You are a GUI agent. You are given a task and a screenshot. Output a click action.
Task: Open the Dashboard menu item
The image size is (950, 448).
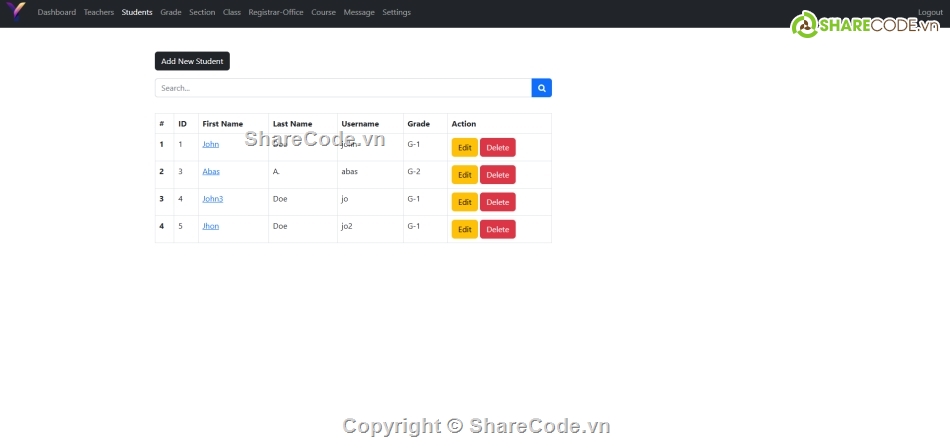(x=56, y=13)
